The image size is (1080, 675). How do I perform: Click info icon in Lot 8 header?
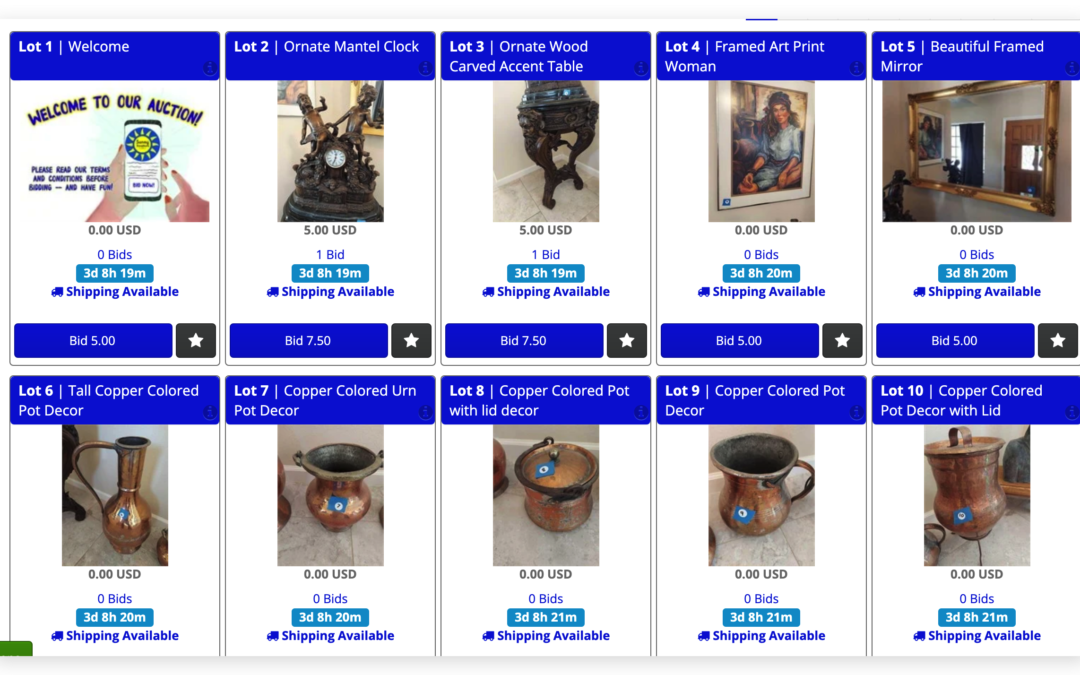point(641,412)
